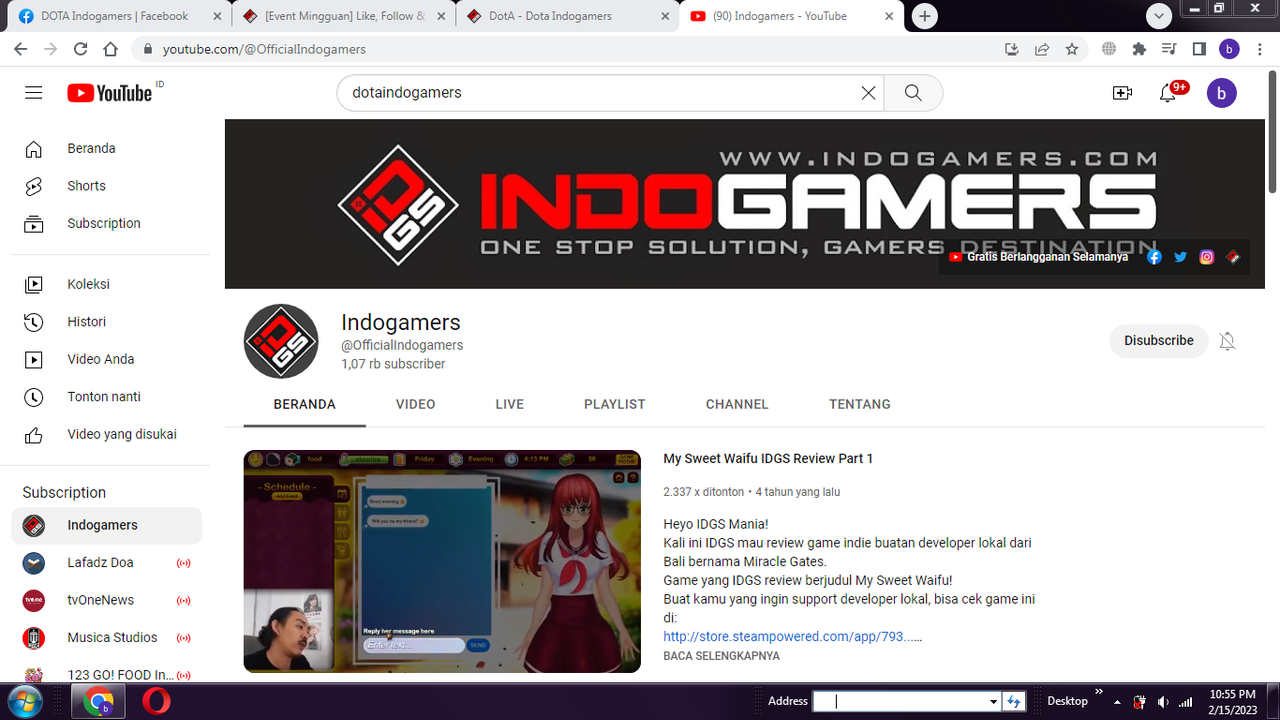The width and height of the screenshot is (1280, 720).
Task: Select Indogamers in the subscription list
Action: point(107,525)
